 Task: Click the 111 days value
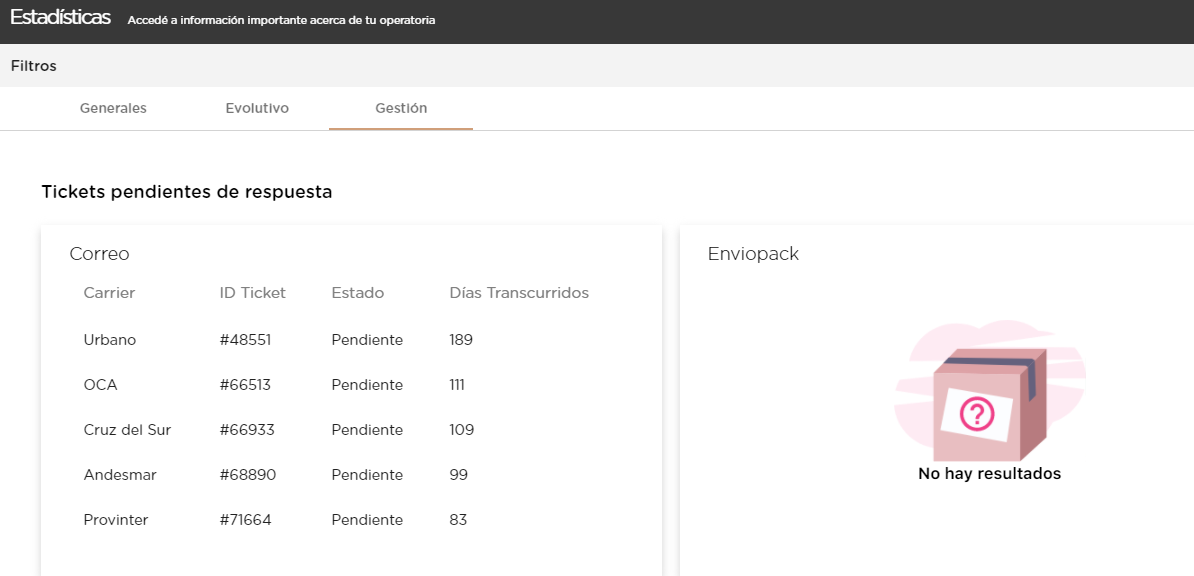[457, 385]
